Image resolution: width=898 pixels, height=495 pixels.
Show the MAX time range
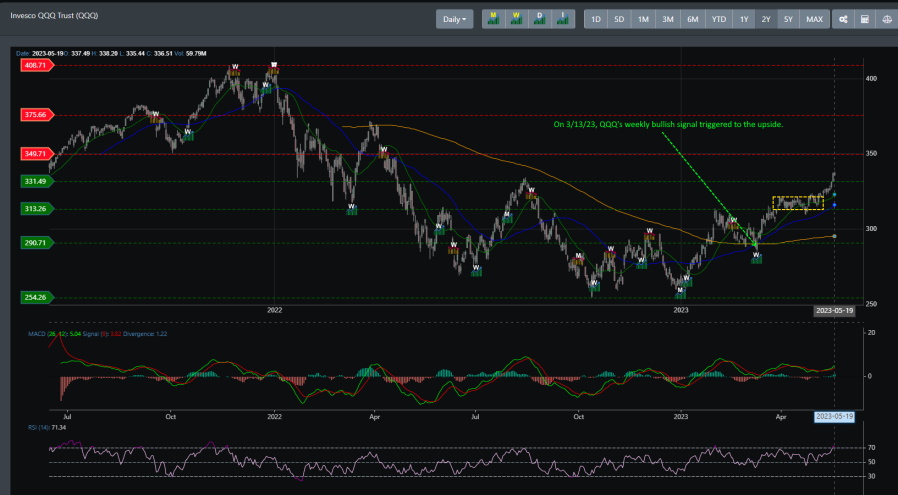pos(814,19)
